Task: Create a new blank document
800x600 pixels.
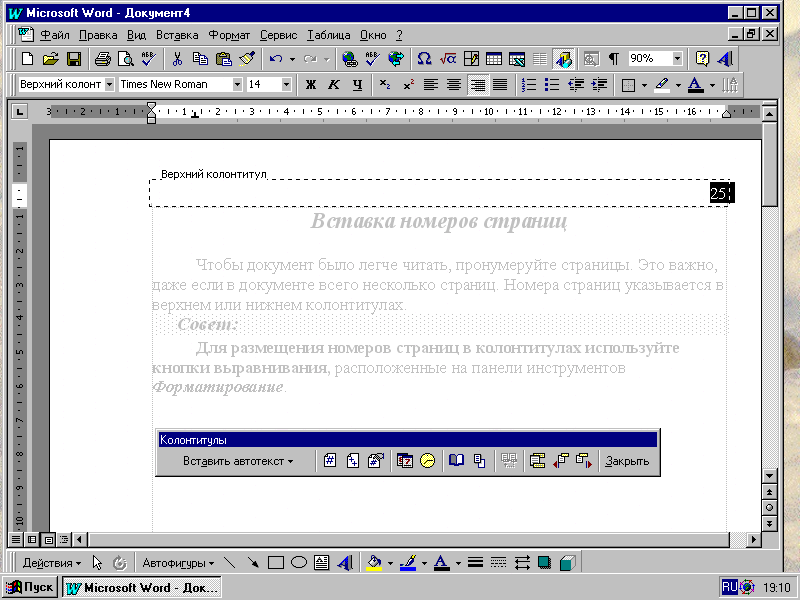Action: (x=27, y=59)
